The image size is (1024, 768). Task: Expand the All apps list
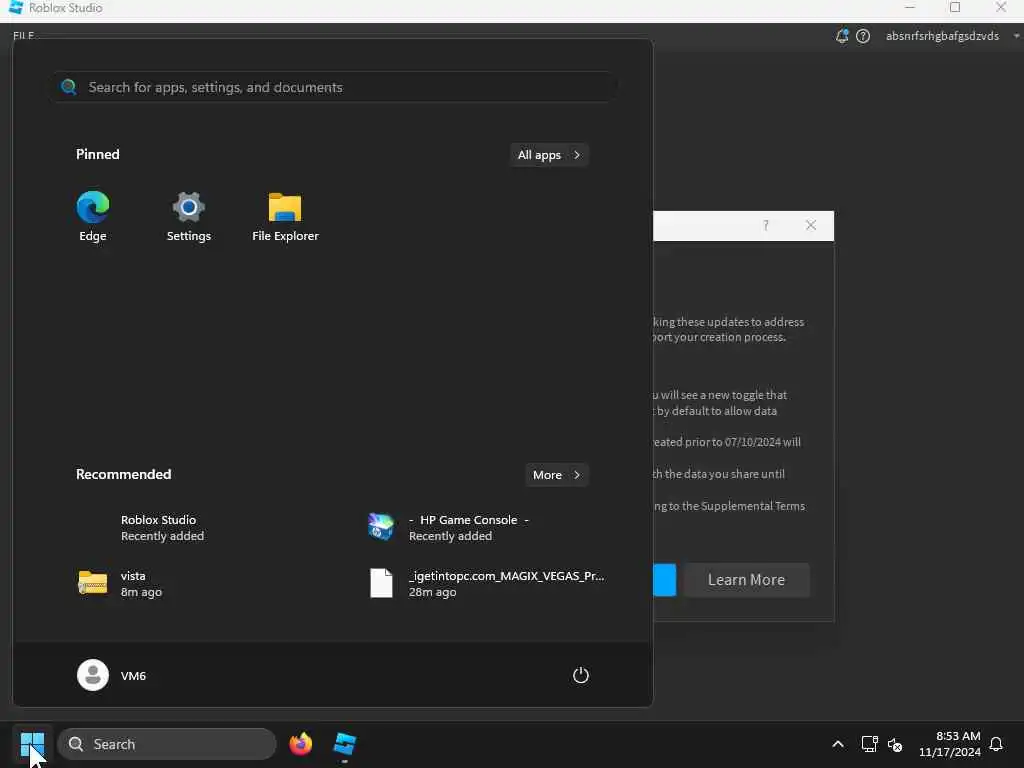pyautogui.click(x=549, y=155)
